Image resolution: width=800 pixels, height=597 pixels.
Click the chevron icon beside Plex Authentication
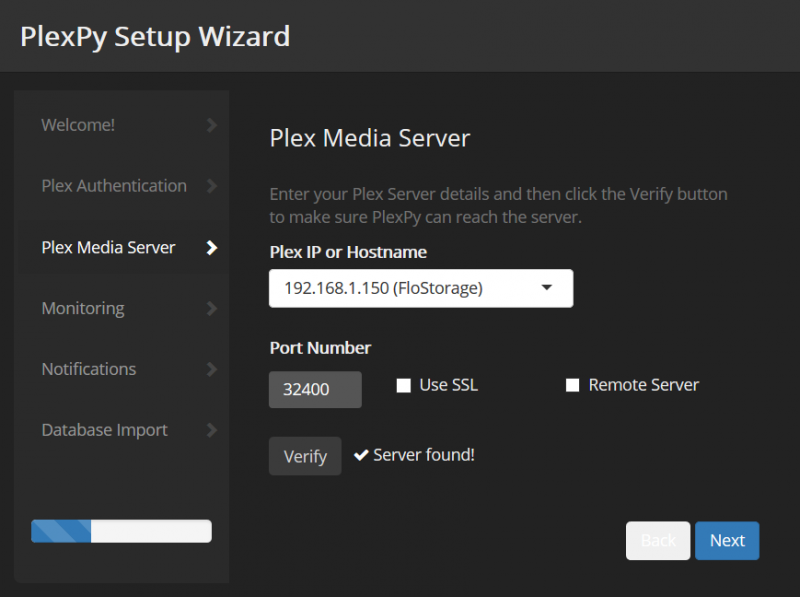point(210,186)
